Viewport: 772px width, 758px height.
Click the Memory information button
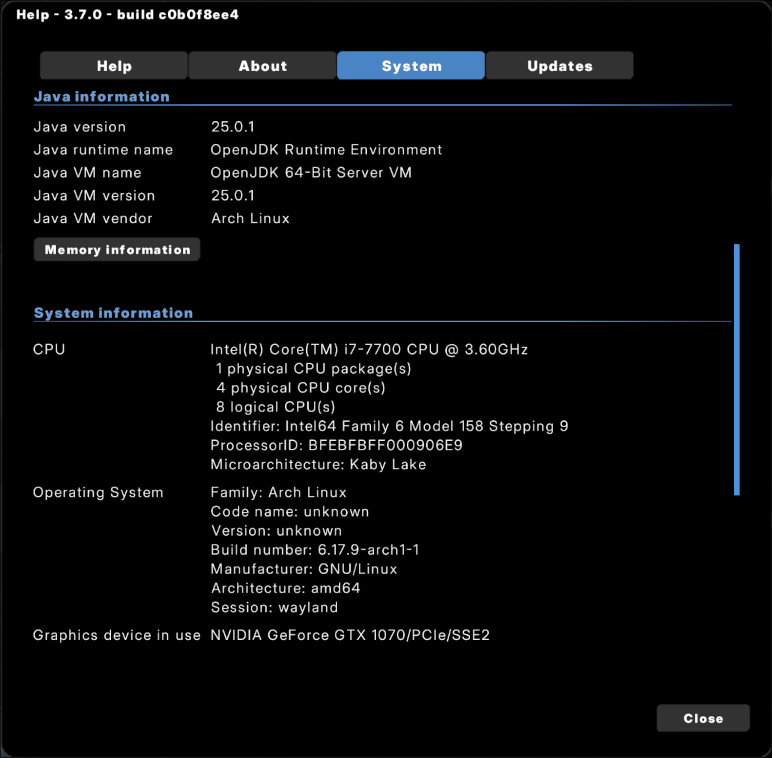(117, 250)
